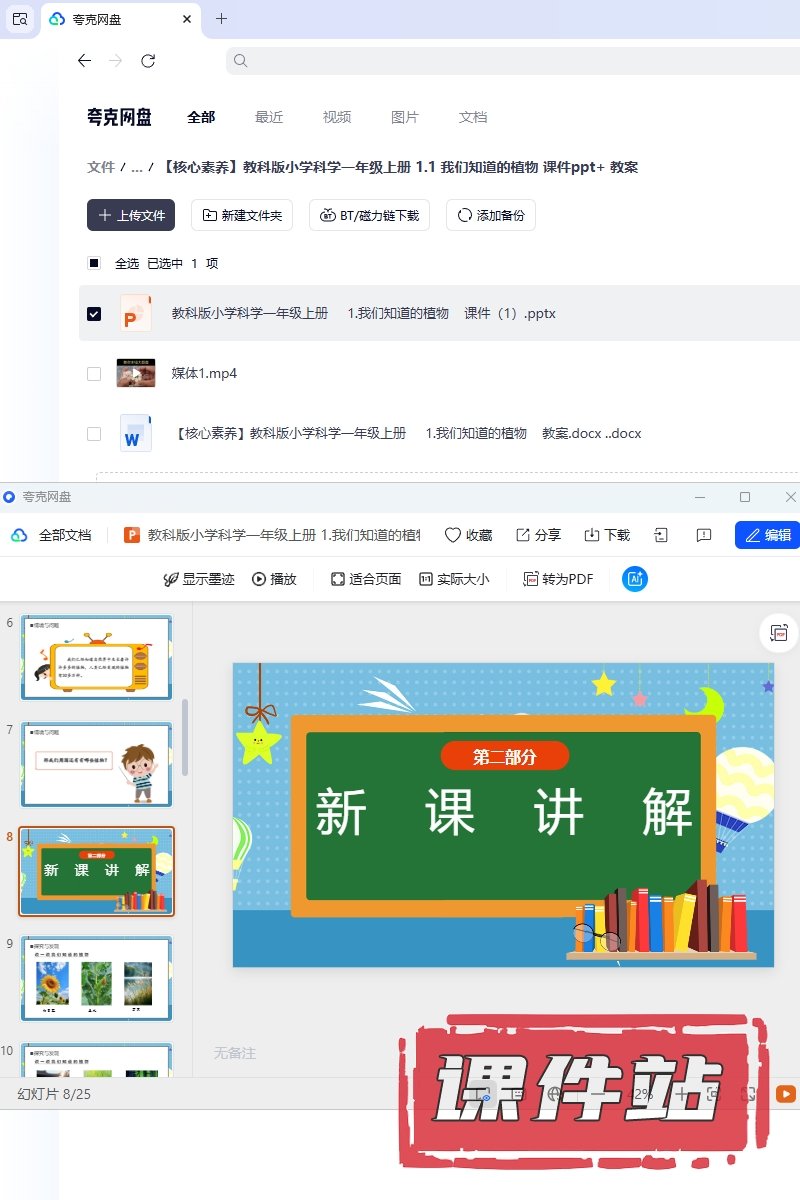Viewport: 800px width, 1200px height.
Task: Tick the checkbox for 媒体1.mp4
Action: (94, 374)
